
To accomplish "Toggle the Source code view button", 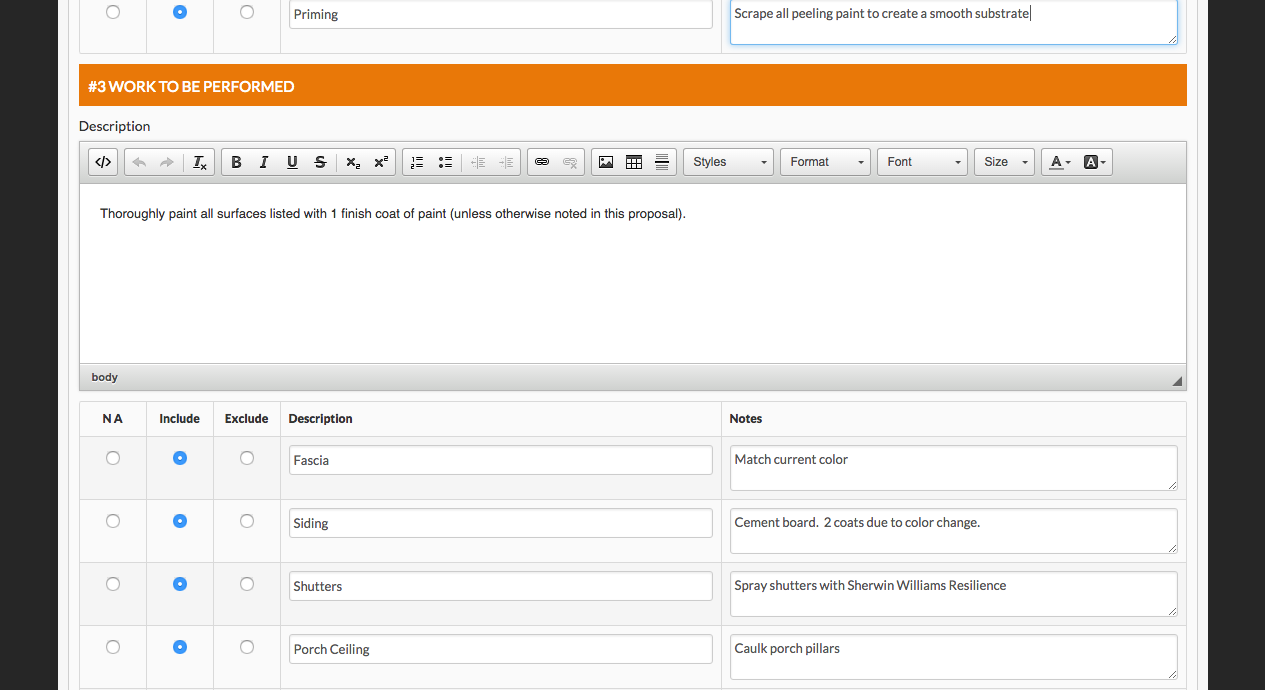I will 102,162.
